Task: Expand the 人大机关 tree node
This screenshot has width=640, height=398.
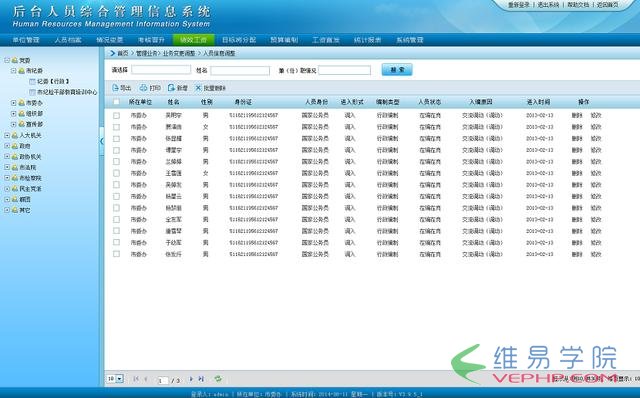Action: click(x=7, y=135)
